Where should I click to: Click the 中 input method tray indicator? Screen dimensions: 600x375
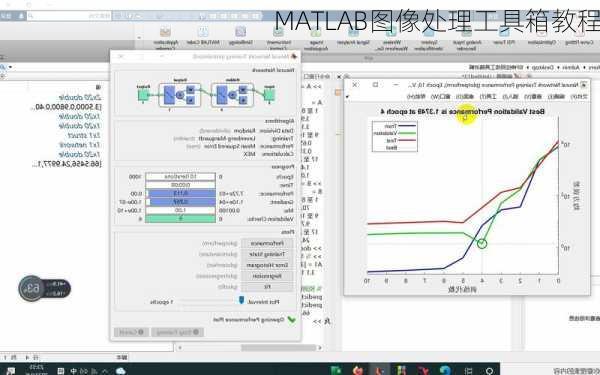tap(73, 371)
